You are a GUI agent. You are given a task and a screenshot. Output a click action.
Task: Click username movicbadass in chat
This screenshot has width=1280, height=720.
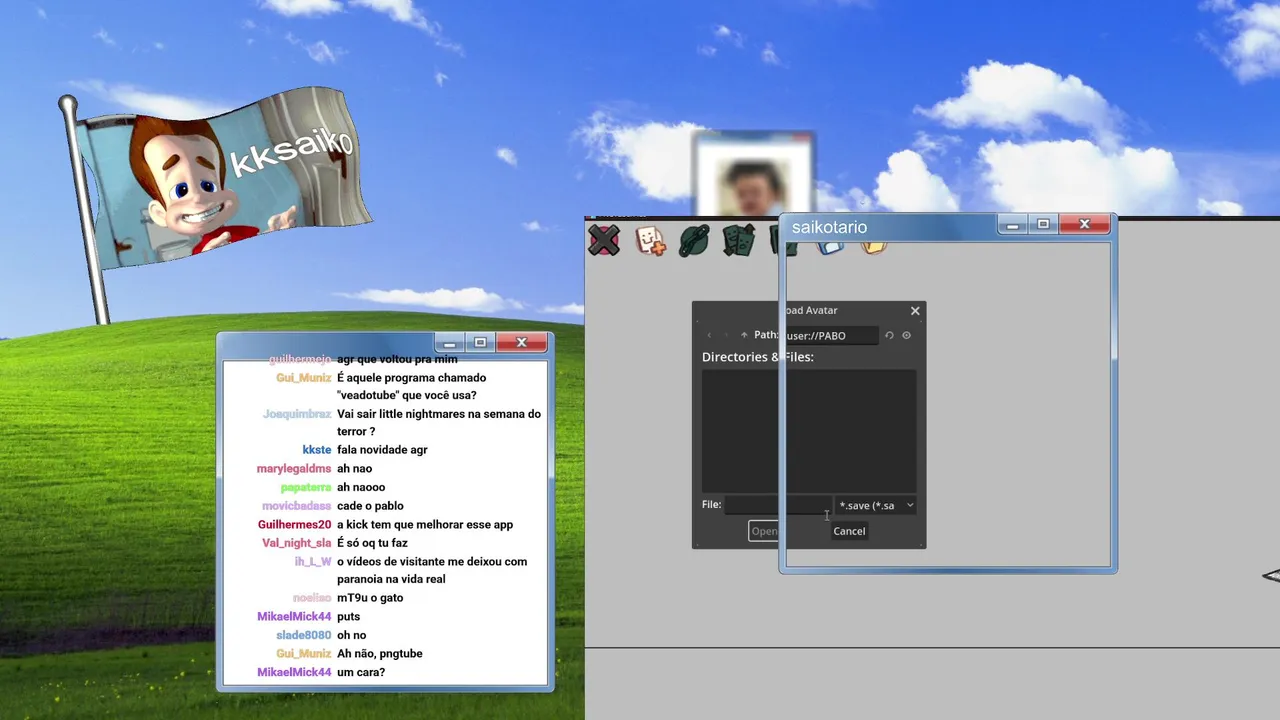[x=297, y=506]
